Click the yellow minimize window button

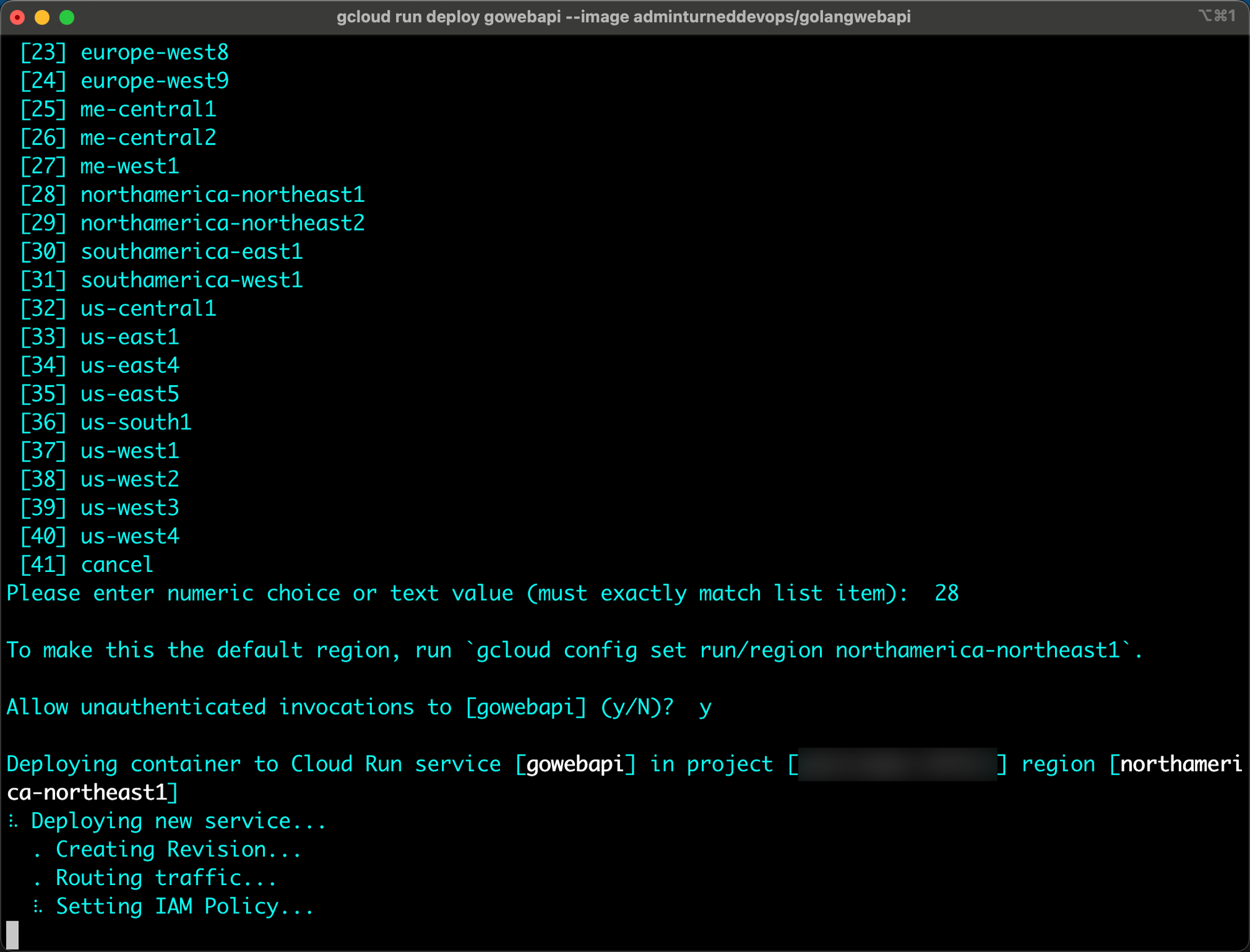click(42, 18)
